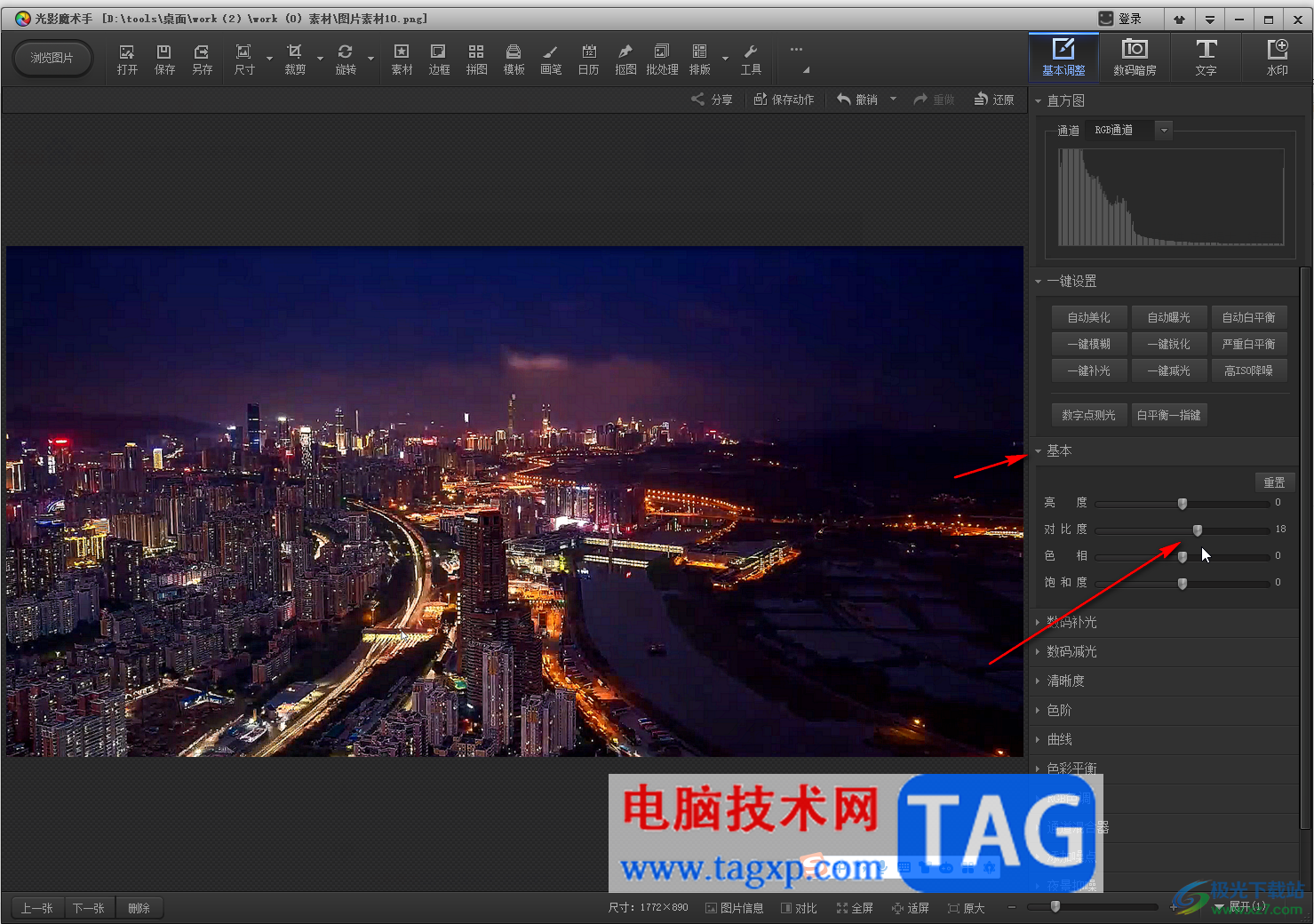This screenshot has width=1314, height=924.
Task: Open the 素材 materials tool
Action: tap(402, 60)
